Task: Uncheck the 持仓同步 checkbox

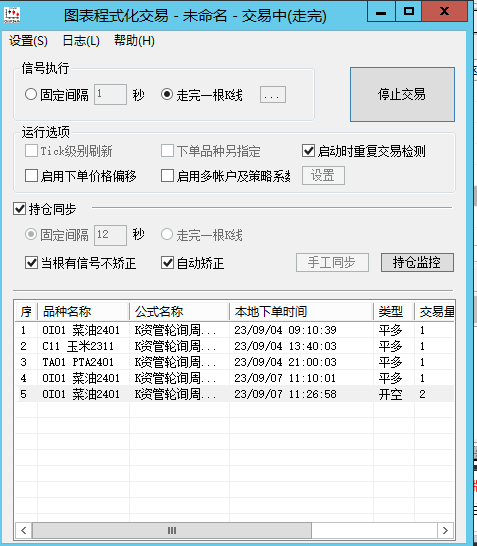Action: [19, 209]
